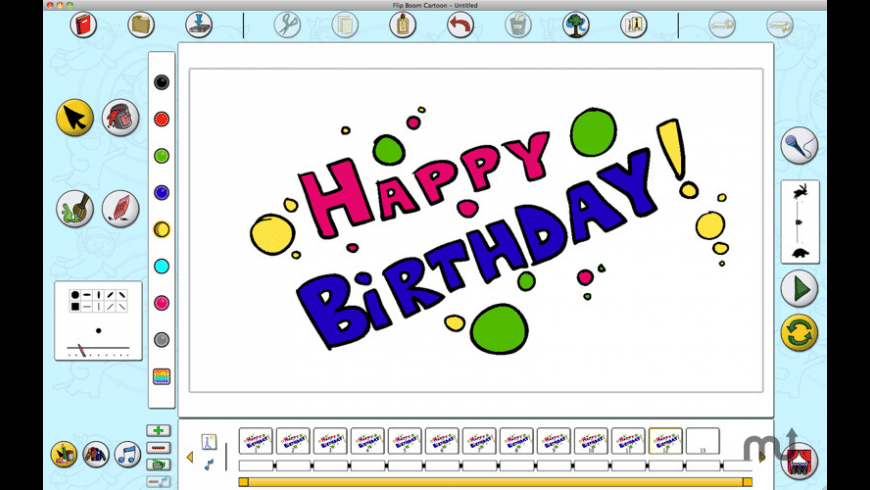Choose the thin horizontal brush tip
870x490 pixels.
[87, 306]
